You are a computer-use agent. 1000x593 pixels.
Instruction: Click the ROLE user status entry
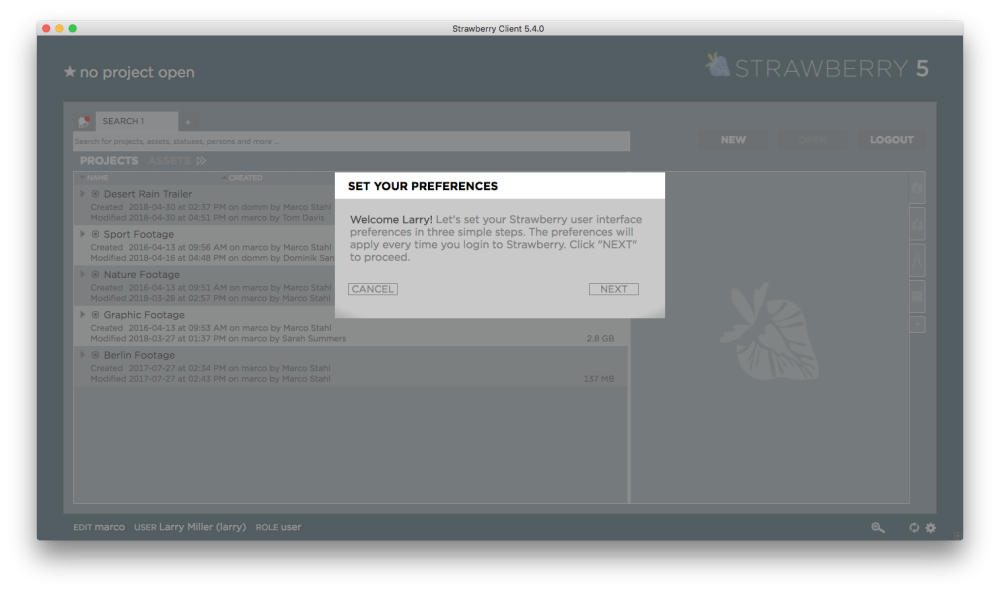pos(278,527)
